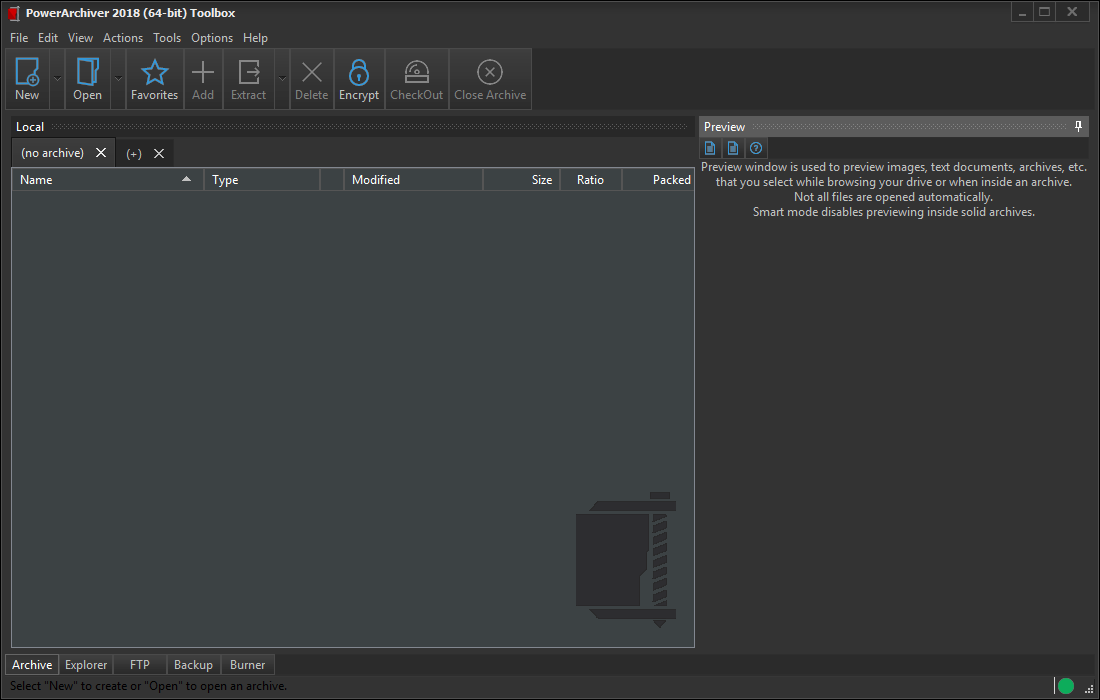Click the Preview panel title
The width and height of the screenshot is (1100, 700).
coord(724,126)
